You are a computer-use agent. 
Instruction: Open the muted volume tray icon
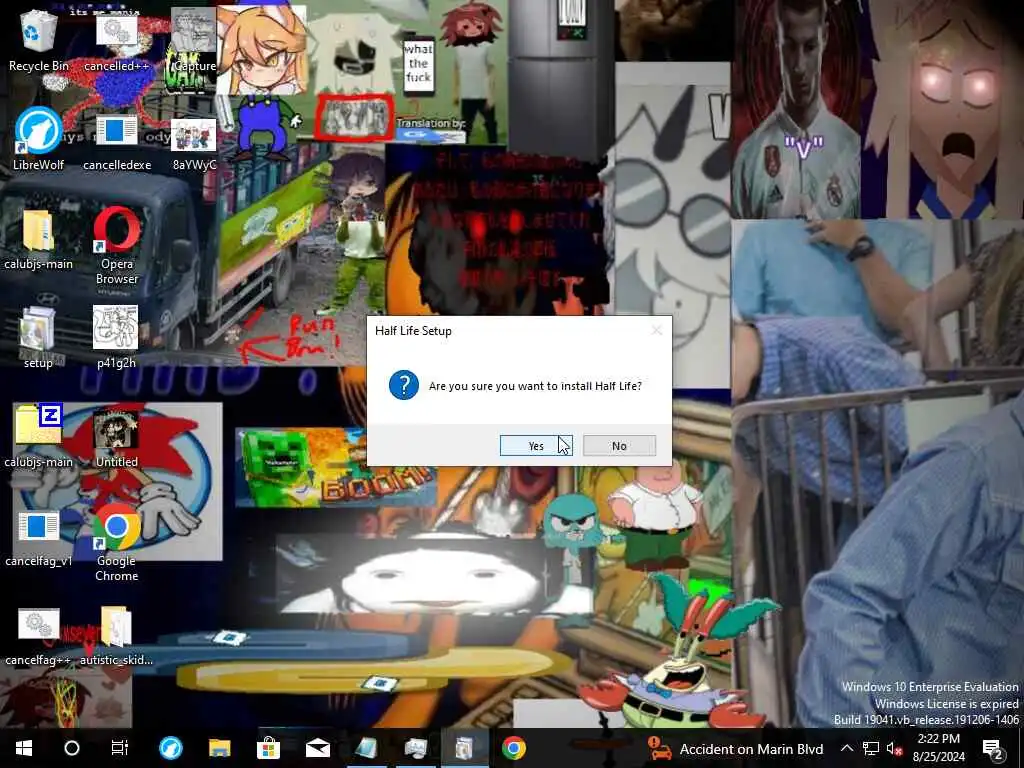point(895,748)
